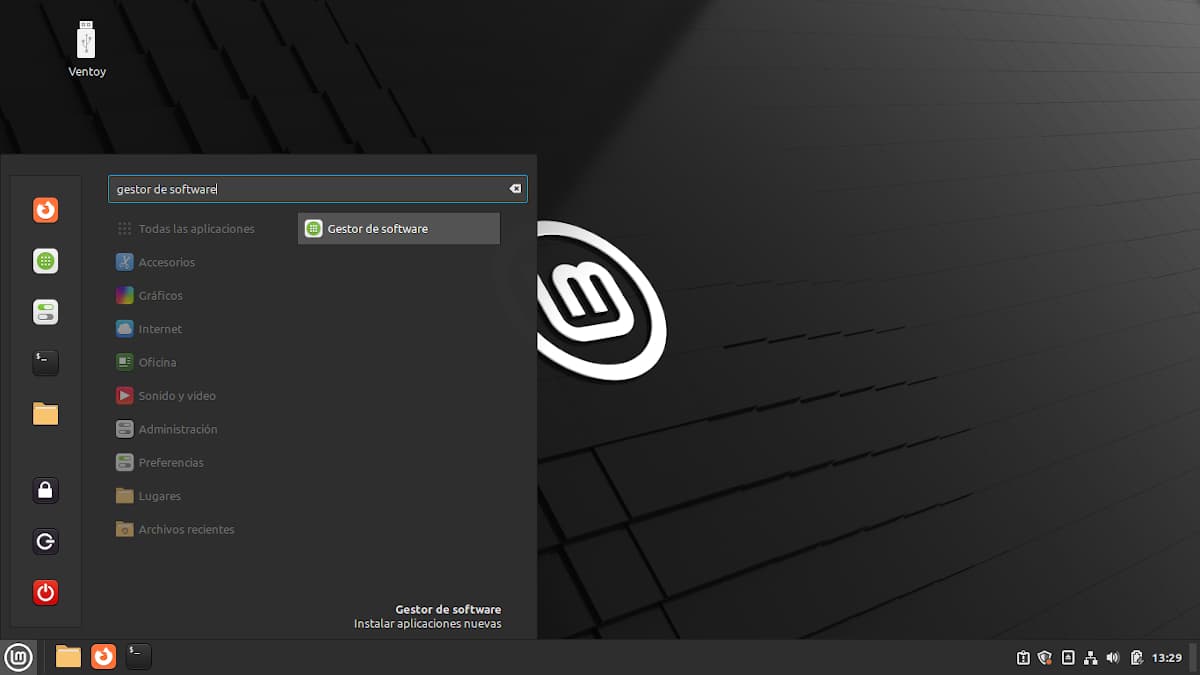Open the Gráficos category
Image resolution: width=1200 pixels, height=675 pixels.
[x=160, y=295]
